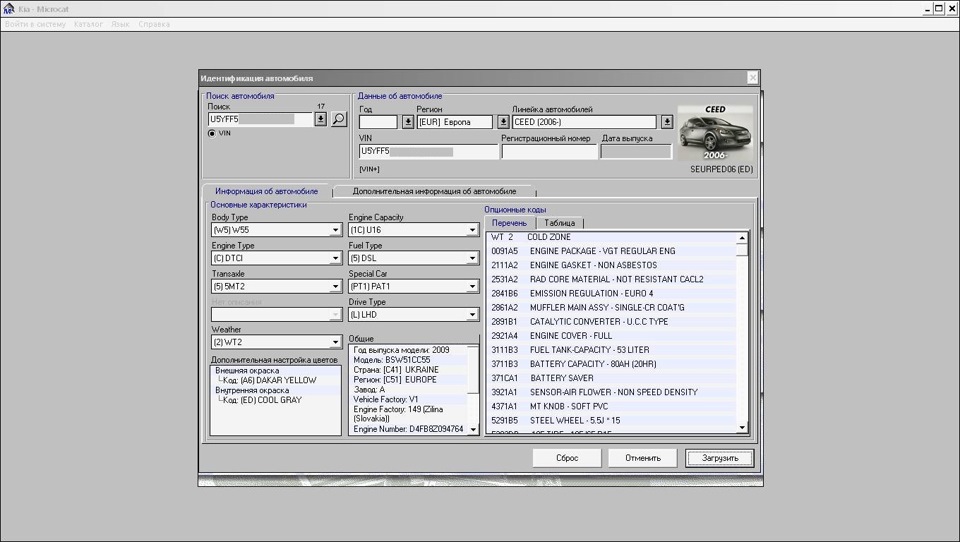Viewport: 960px width, 542px height.
Task: Select the Перечень tab
Action: [509, 223]
